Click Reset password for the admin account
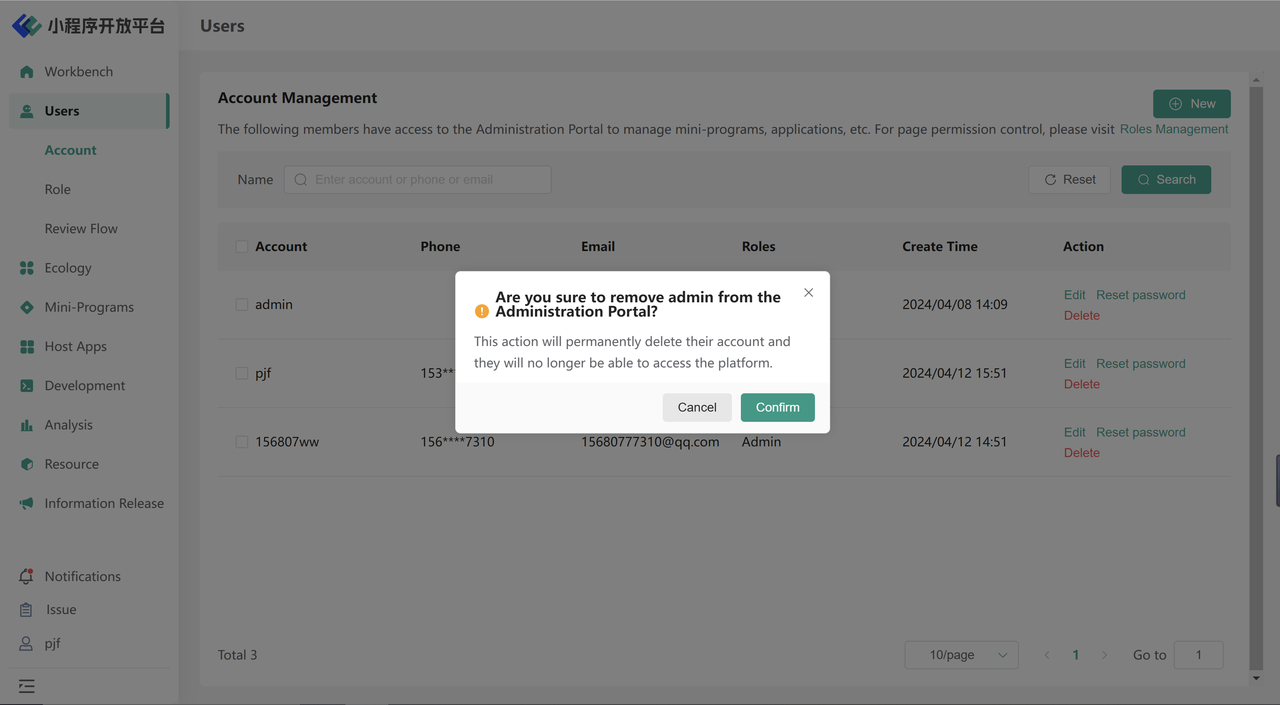 pos(1141,295)
